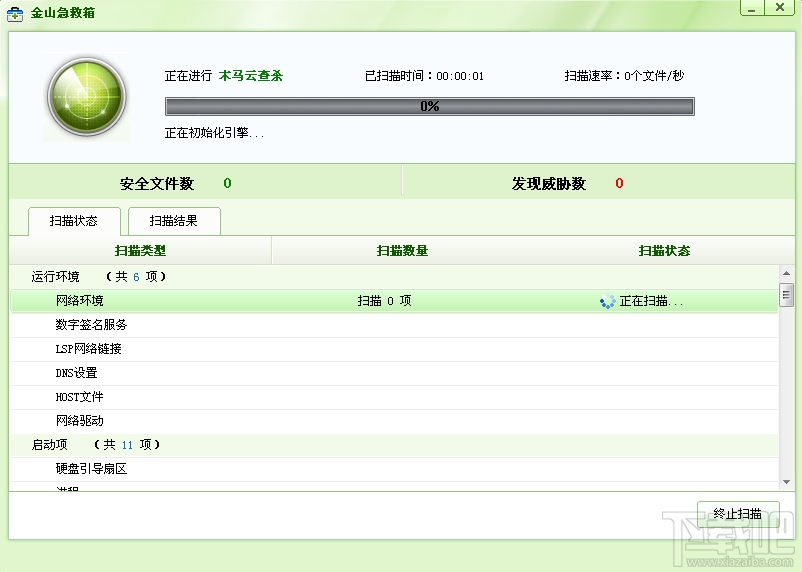Image resolution: width=802 pixels, height=572 pixels.
Task: Select the LSP网络链接 row
Action: 394,349
